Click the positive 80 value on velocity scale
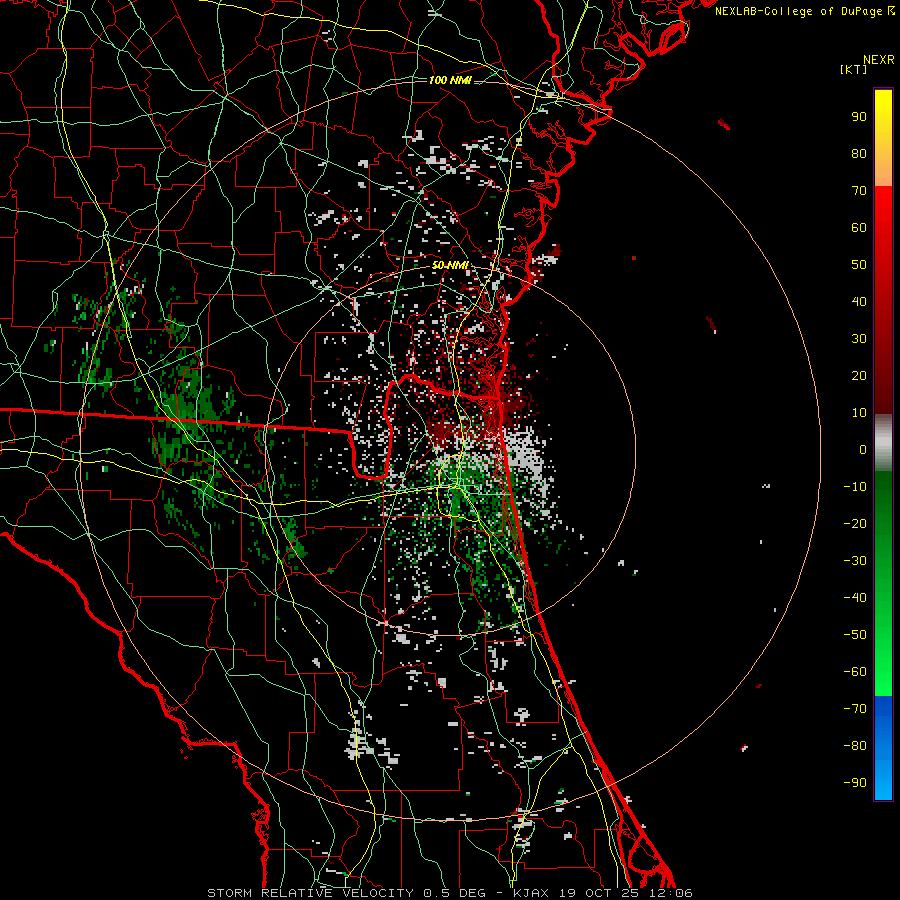The width and height of the screenshot is (900, 900). click(859, 154)
